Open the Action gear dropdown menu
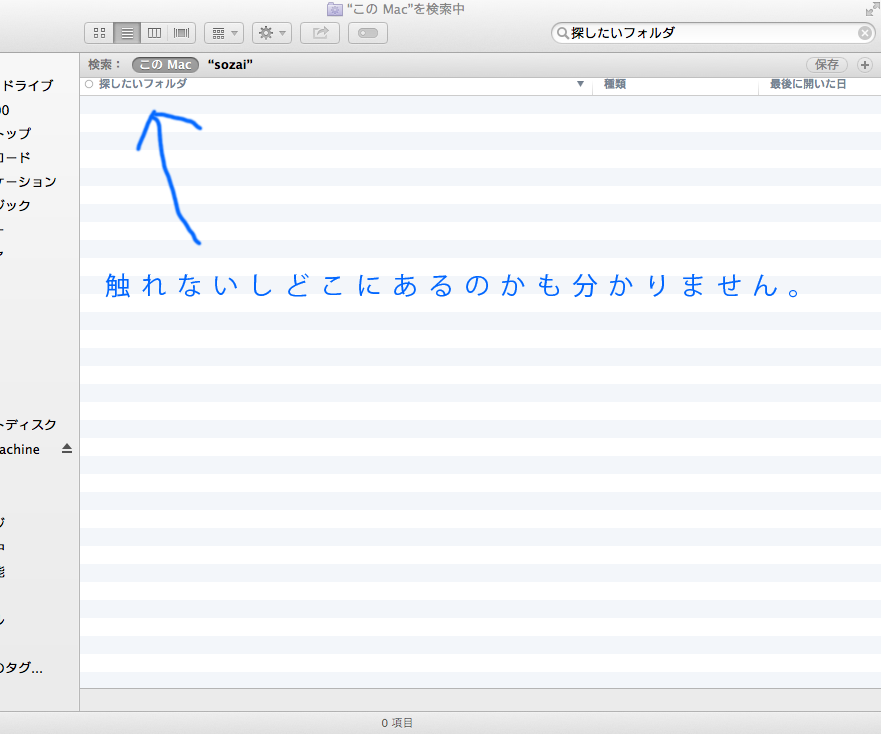The image size is (881, 734). [271, 33]
